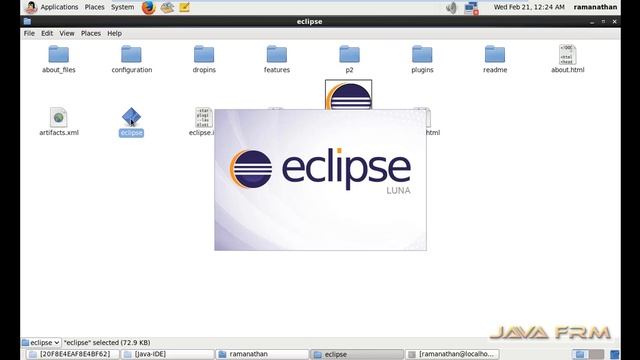Maximize the eclipse file manager window
Image resolution: width=640 pixels, height=360 pixels.
click(603, 22)
